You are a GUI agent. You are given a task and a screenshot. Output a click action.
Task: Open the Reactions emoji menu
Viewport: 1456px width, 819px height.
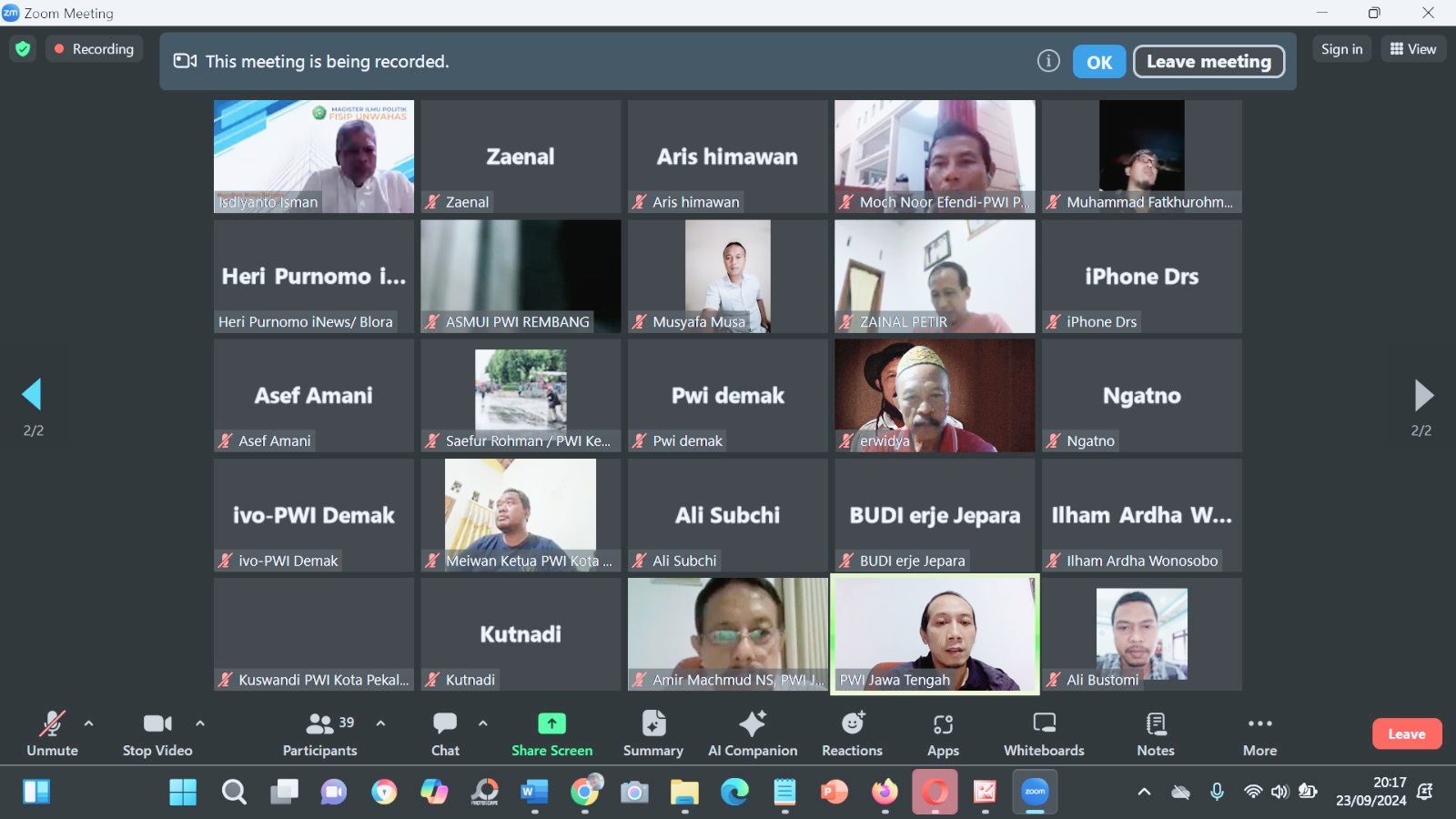(x=852, y=733)
